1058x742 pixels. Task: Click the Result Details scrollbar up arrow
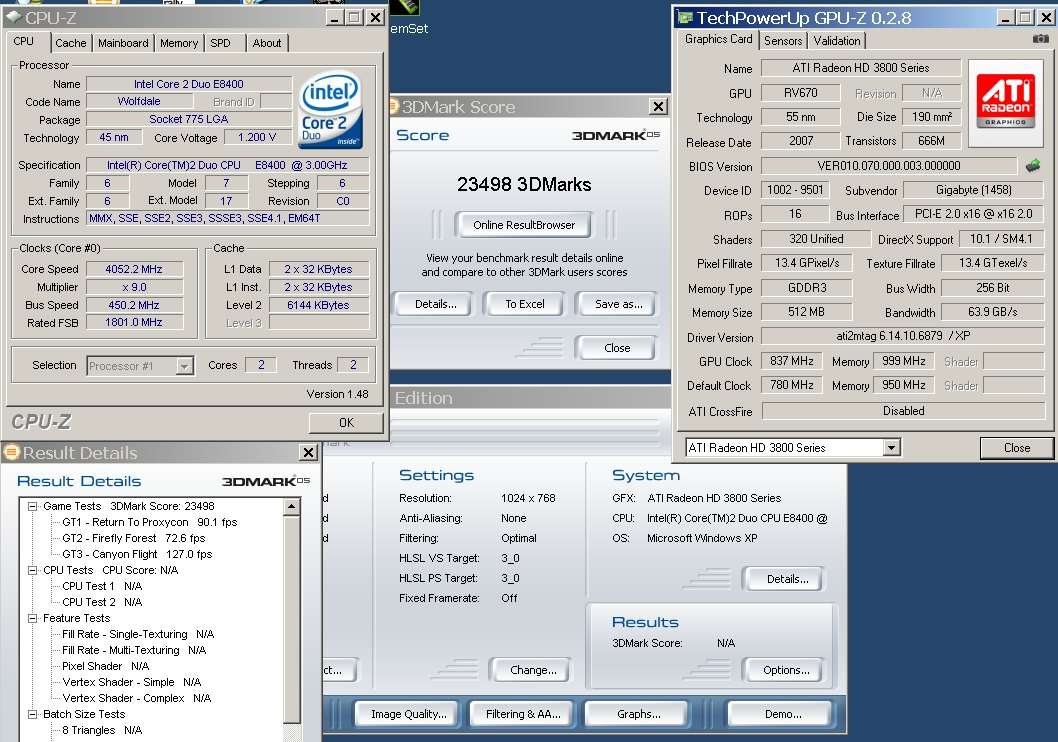tap(291, 507)
